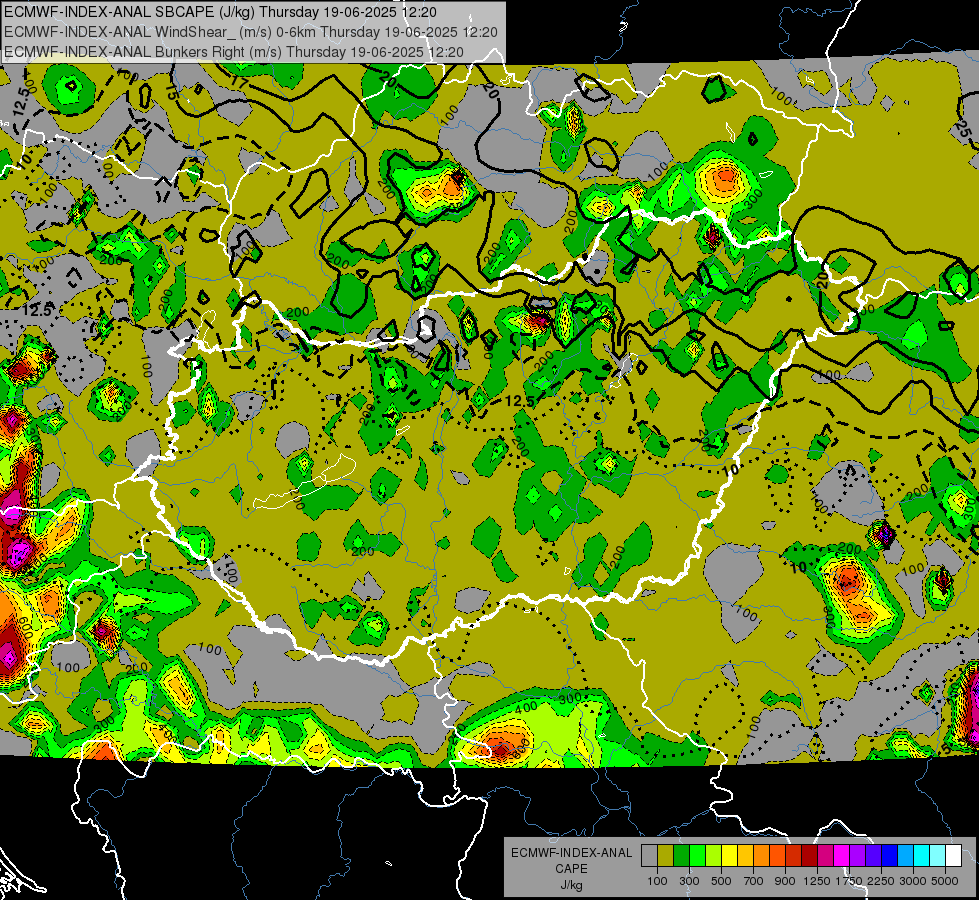Viewport: 979px width, 900px height.
Task: Select the violet swatch before 2250
Action: 873,856
